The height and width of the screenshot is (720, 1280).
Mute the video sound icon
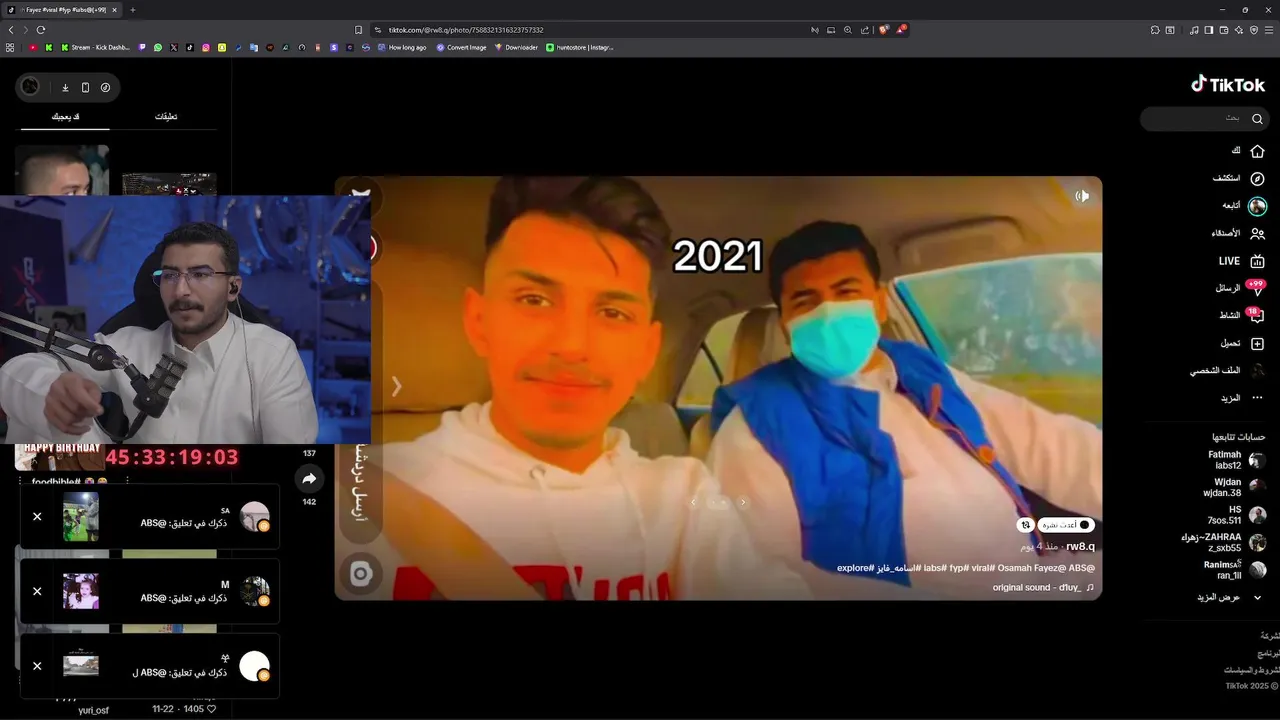1082,196
